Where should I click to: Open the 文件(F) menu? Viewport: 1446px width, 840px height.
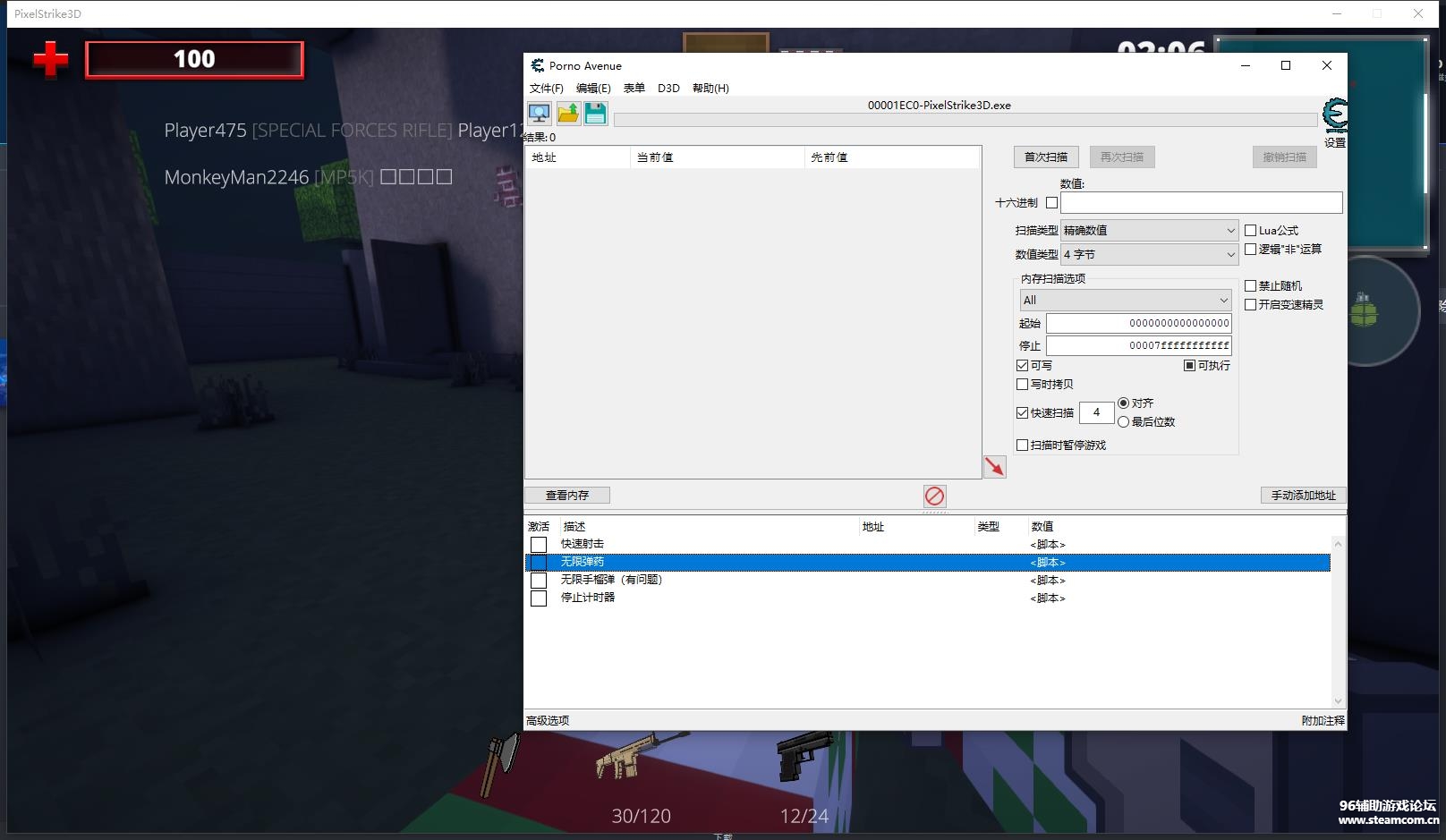click(x=546, y=89)
